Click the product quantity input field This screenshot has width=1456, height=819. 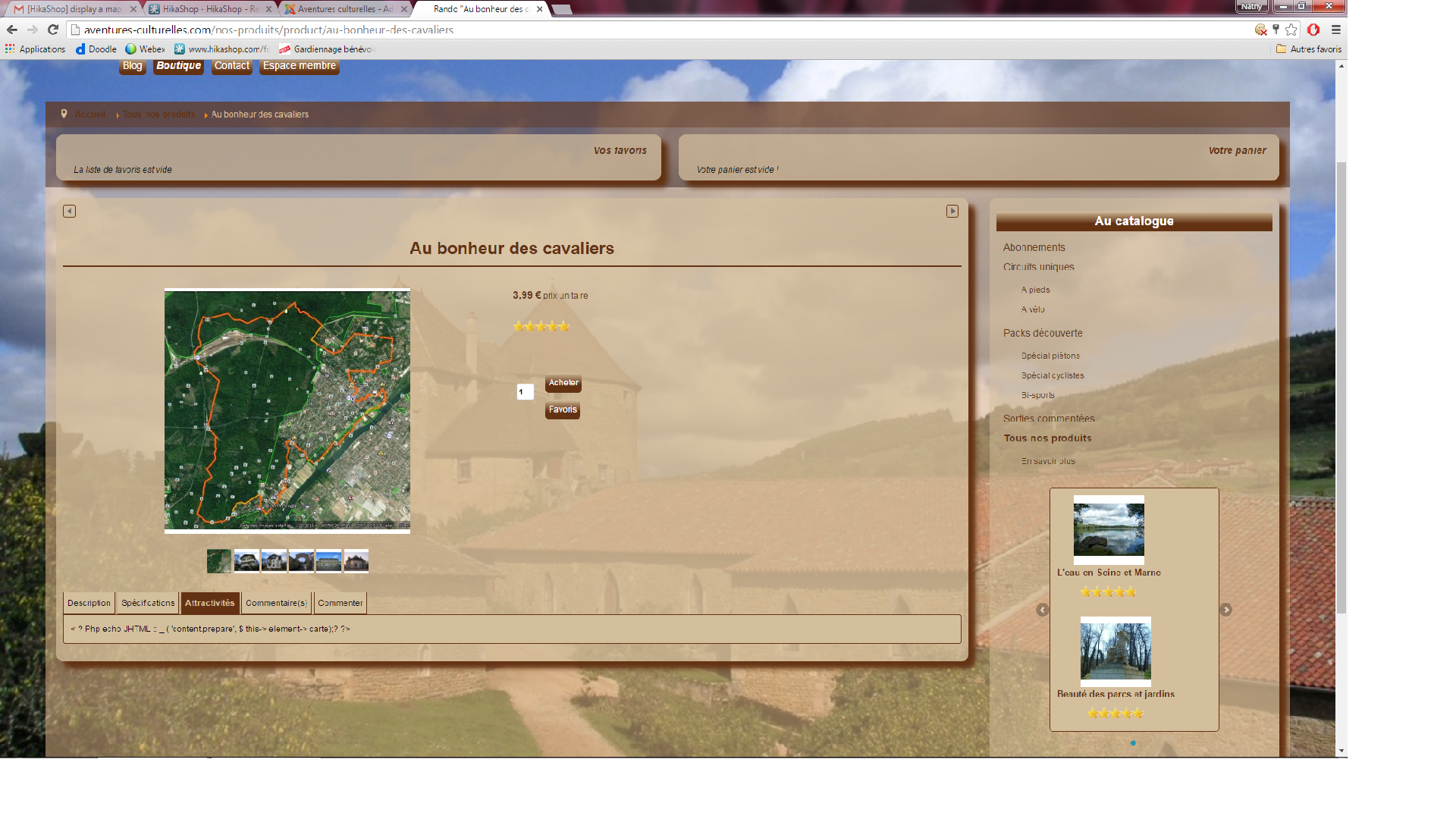pos(525,392)
